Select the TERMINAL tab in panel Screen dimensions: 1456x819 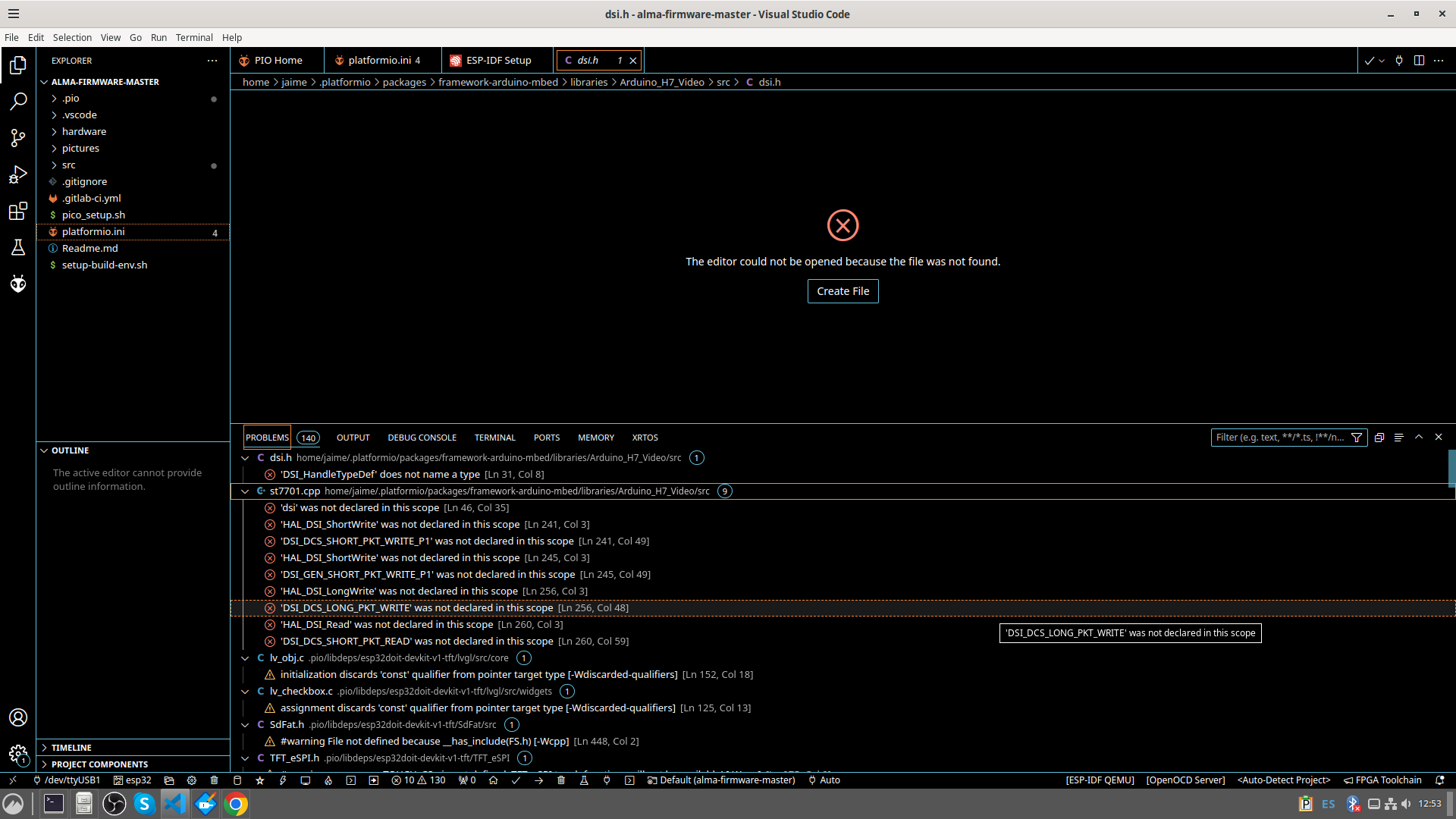[x=495, y=437]
